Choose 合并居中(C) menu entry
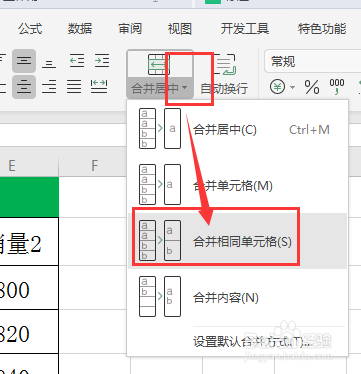This screenshot has height=374, width=361. 237,129
